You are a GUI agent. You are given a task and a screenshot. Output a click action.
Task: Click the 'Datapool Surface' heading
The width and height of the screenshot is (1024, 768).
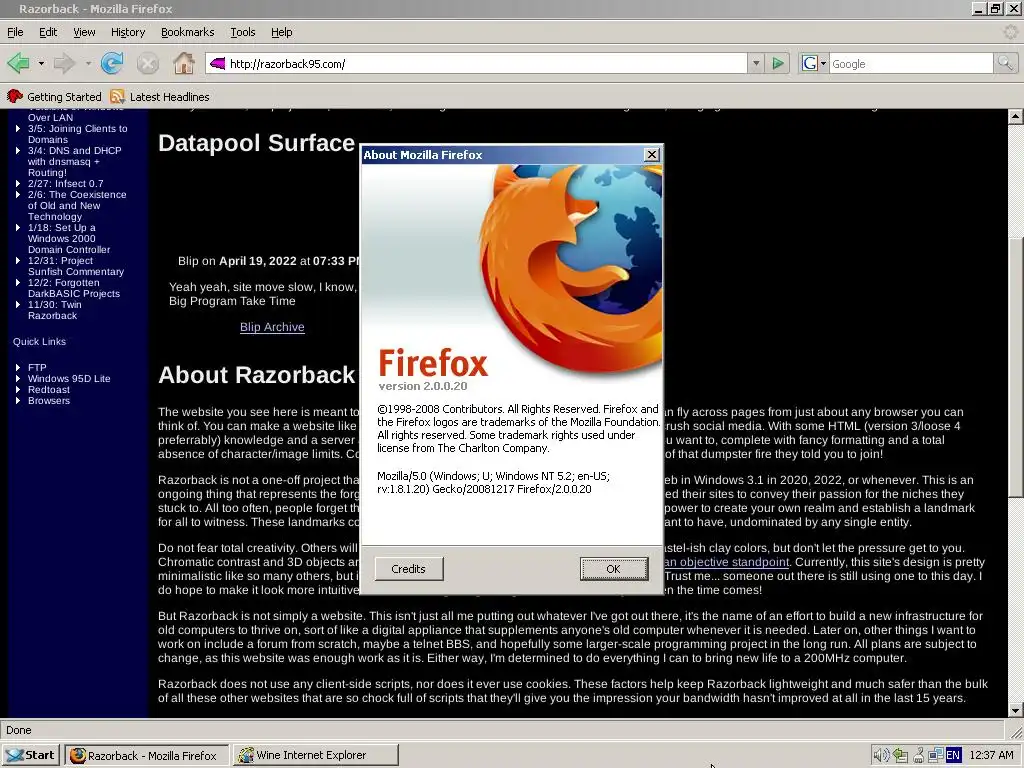point(257,143)
